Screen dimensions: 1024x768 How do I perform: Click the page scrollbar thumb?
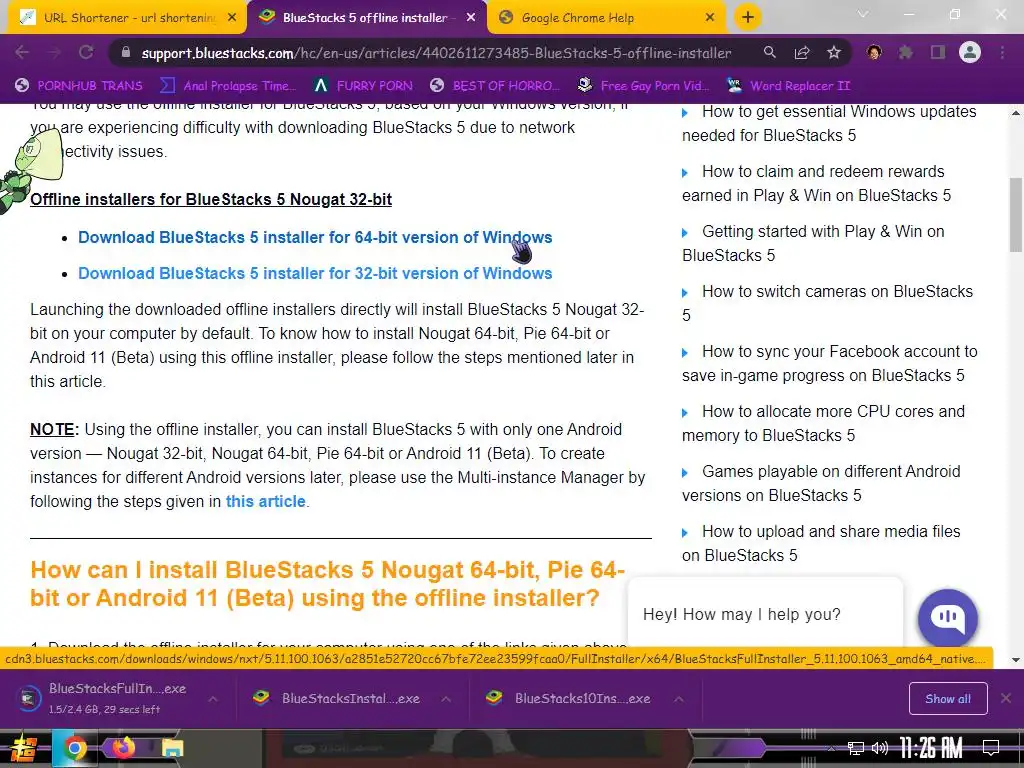coord(1016,215)
